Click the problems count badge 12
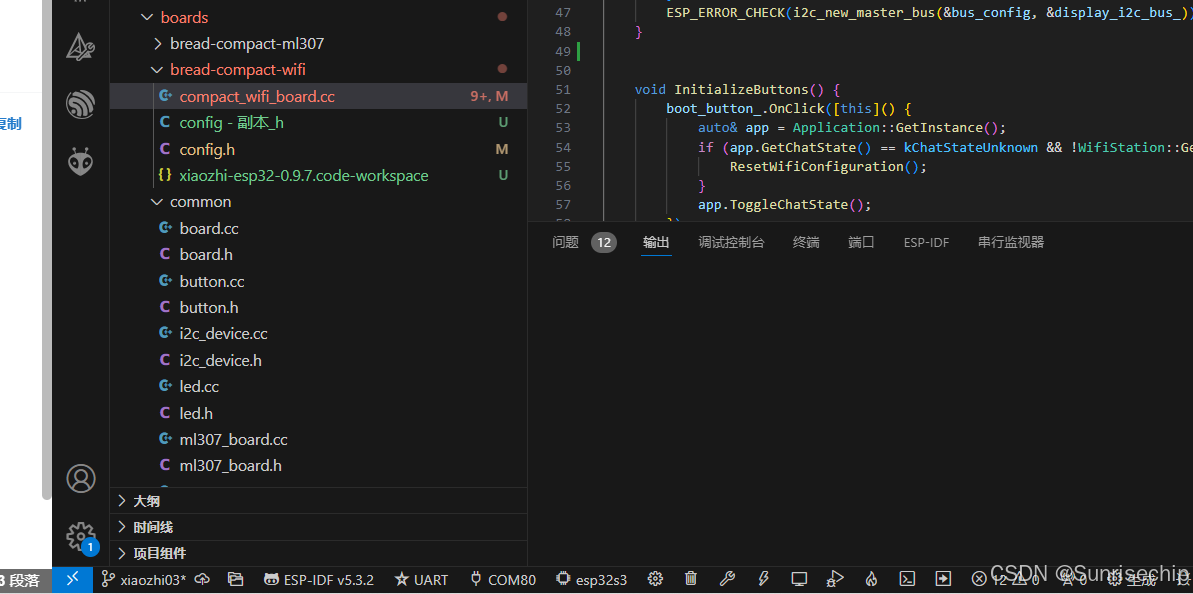Image resolution: width=1193 pixels, height=594 pixels. tap(604, 243)
